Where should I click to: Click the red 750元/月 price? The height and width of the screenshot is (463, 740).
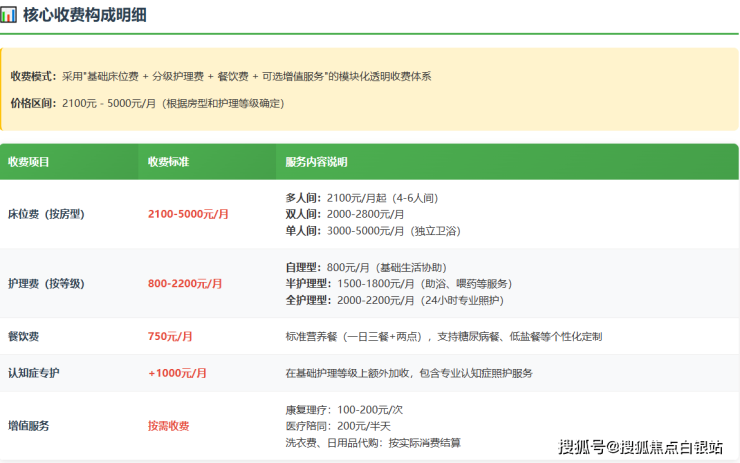[170, 337]
